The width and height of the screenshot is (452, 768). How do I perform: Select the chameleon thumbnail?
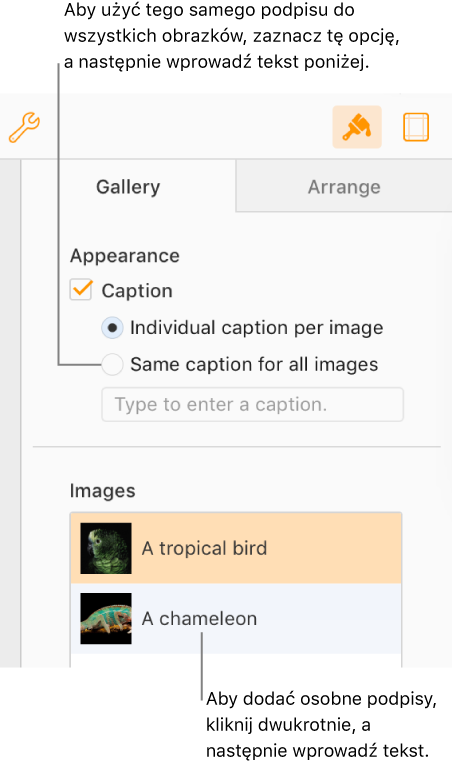coord(106,619)
